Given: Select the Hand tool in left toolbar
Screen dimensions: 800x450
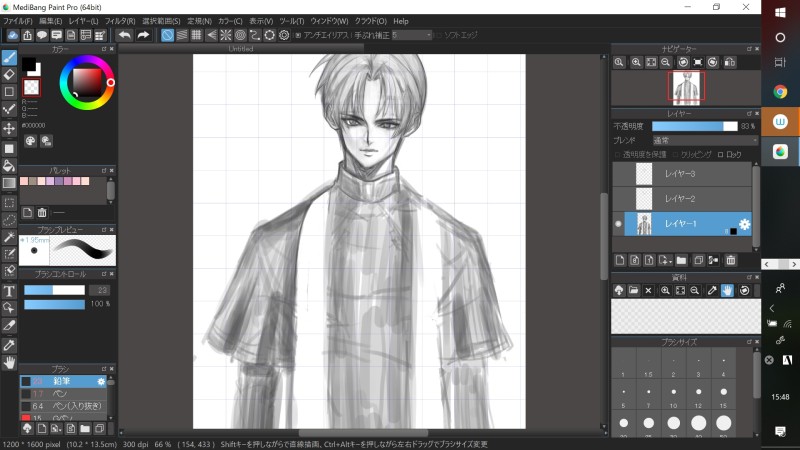Looking at the screenshot, I should point(9,363).
